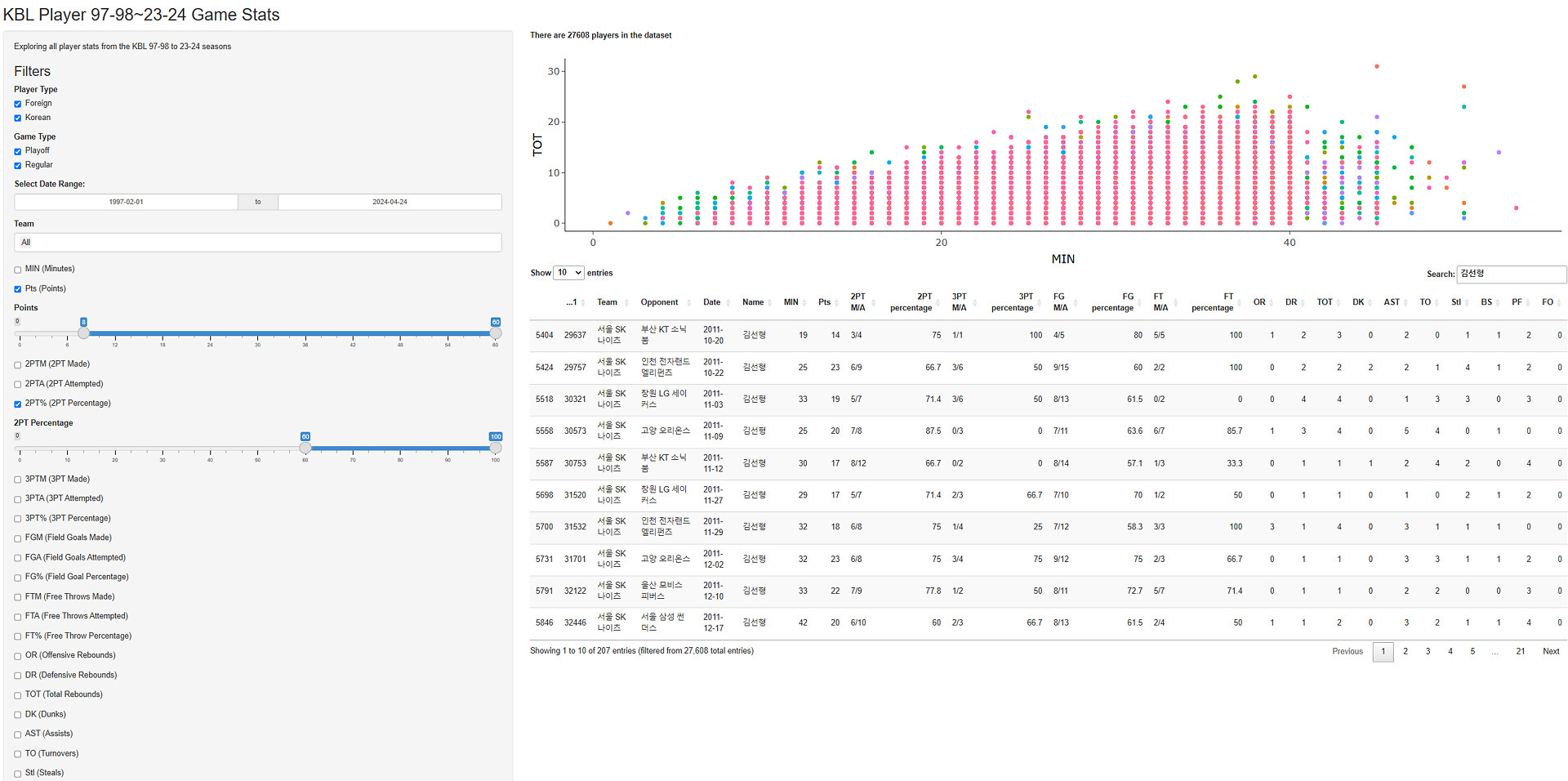Enable the MIN (Minutes) filter checkbox
Screen dimensions: 1568x781
point(18,270)
